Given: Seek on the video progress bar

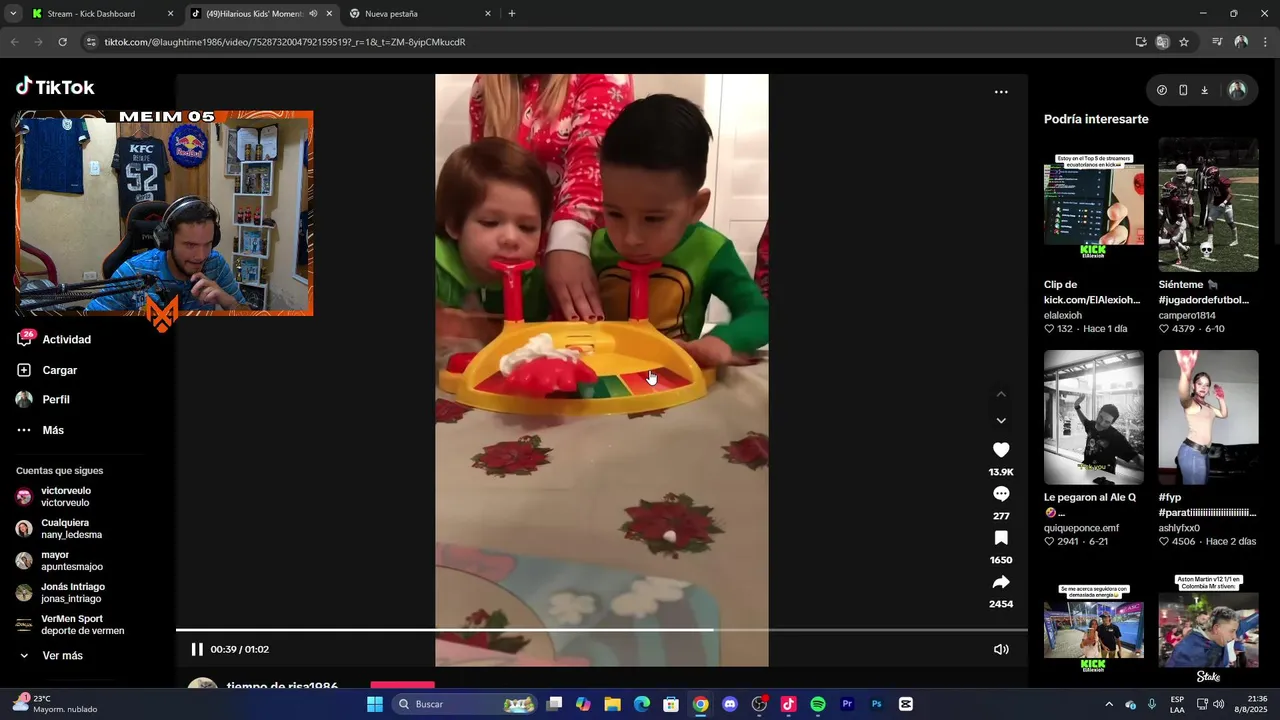Looking at the screenshot, I should pyautogui.click(x=601, y=630).
